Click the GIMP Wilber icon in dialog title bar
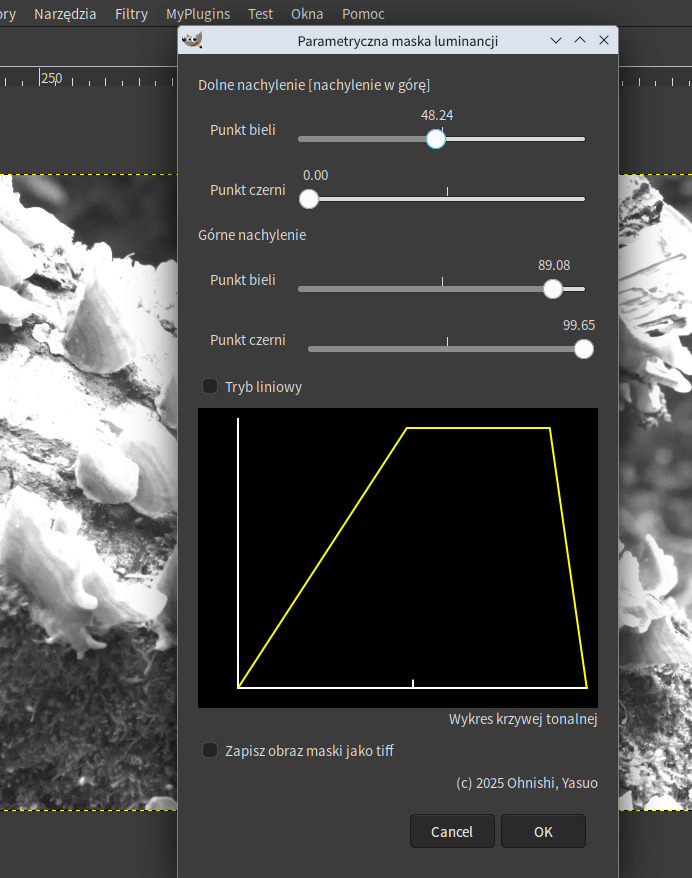692x878 pixels. [193, 41]
